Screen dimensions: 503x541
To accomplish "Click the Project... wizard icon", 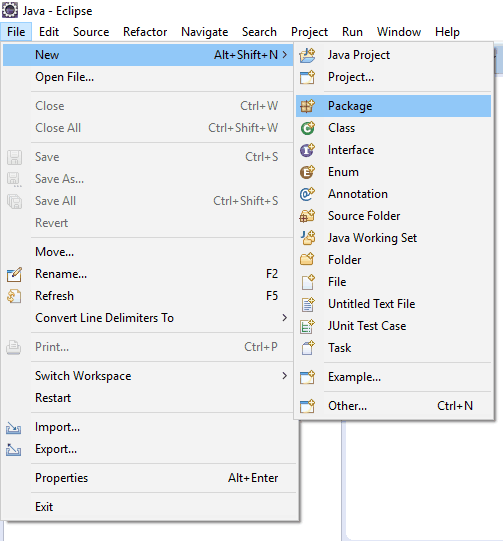I will point(307,77).
